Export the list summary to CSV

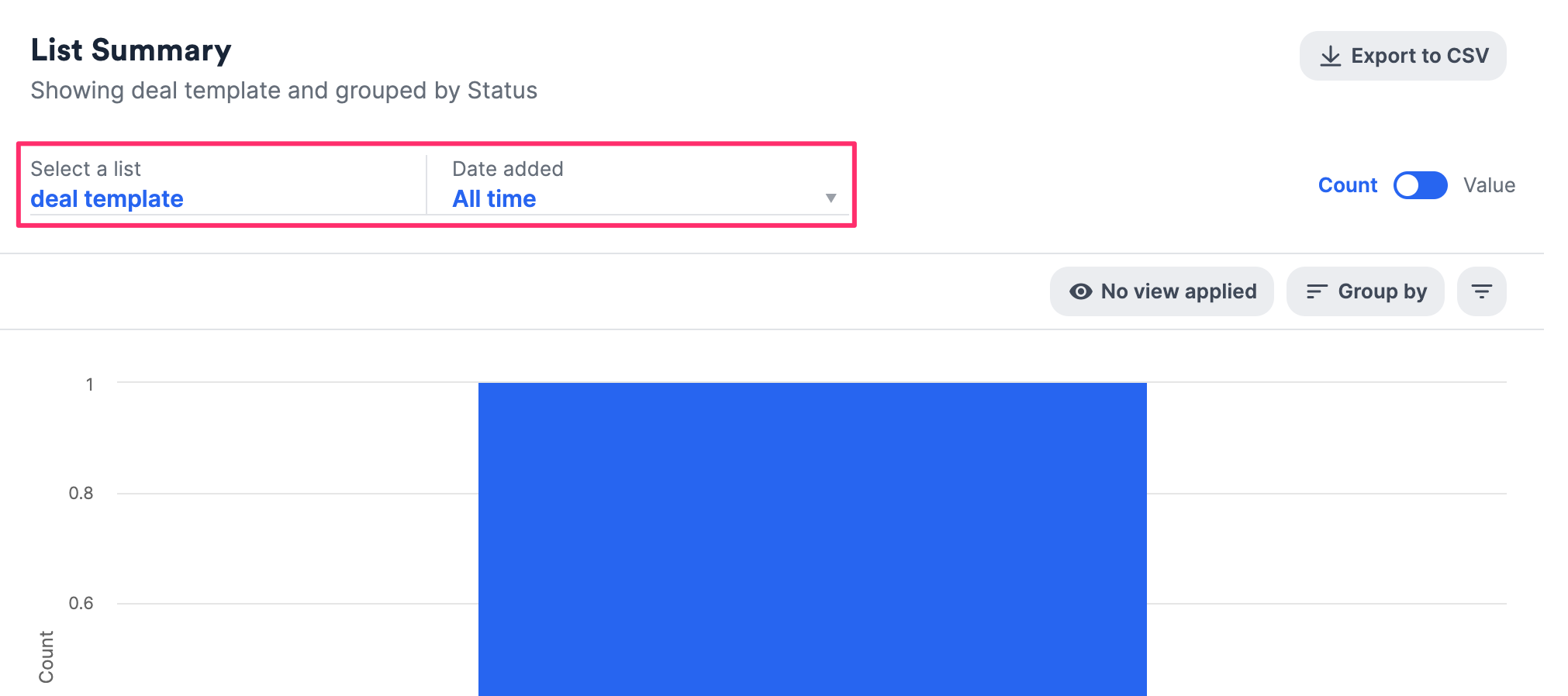click(x=1402, y=55)
